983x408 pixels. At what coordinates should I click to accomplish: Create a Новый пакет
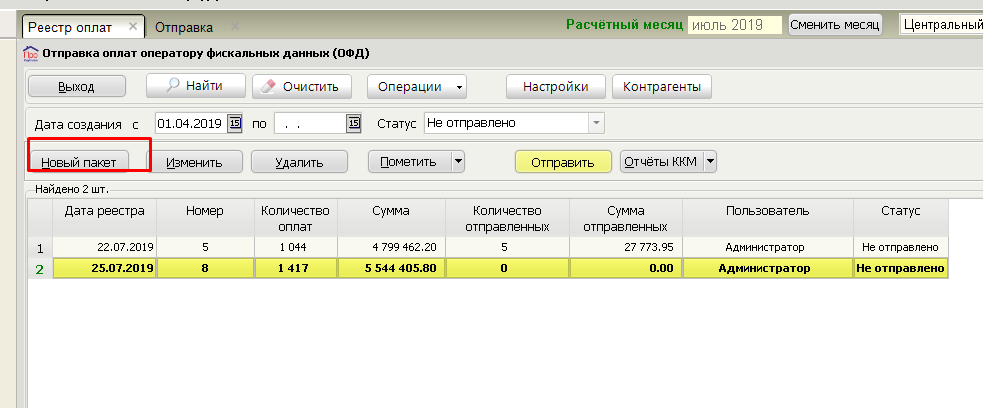pos(78,162)
